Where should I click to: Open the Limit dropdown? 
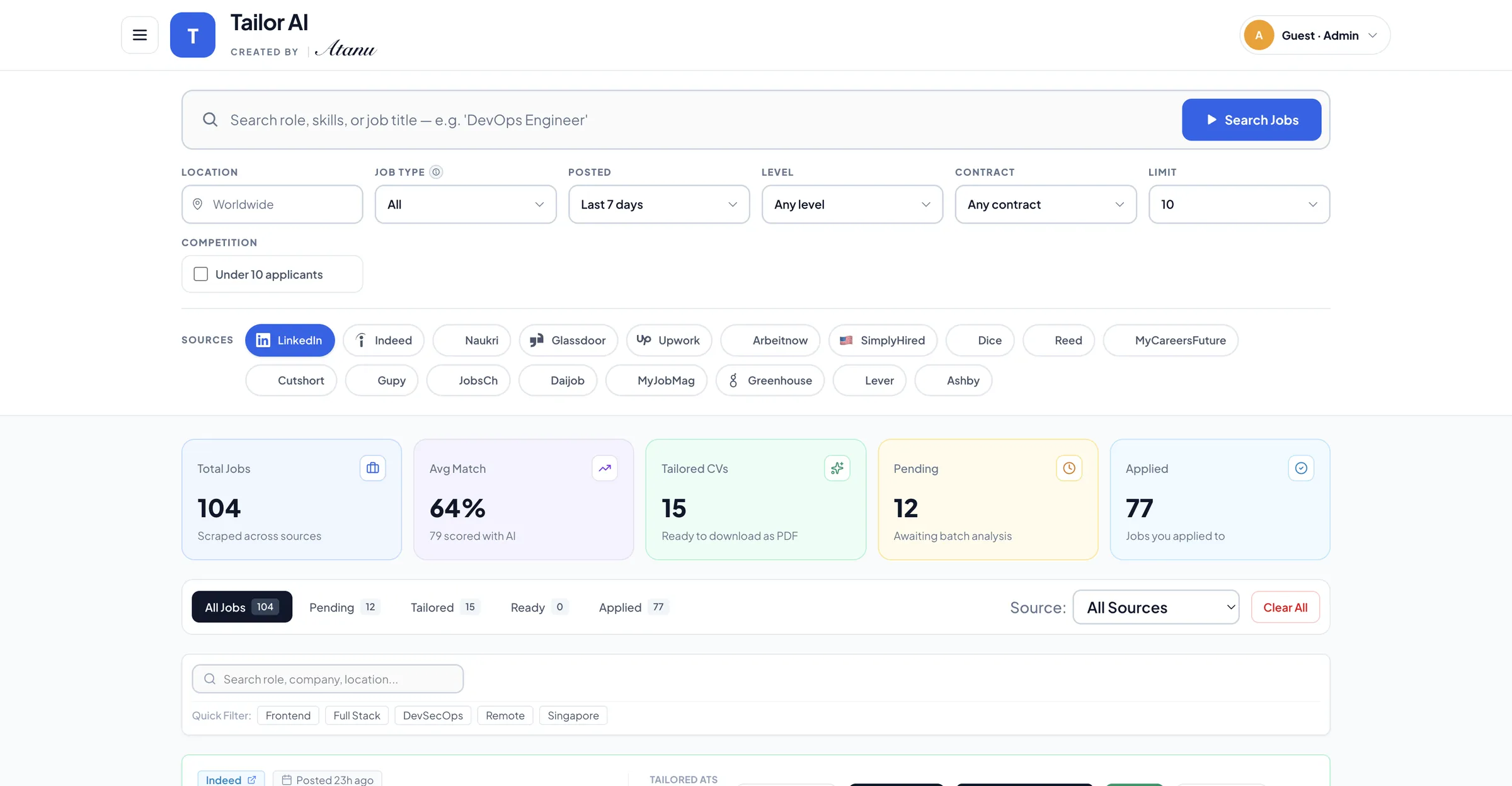click(x=1239, y=204)
